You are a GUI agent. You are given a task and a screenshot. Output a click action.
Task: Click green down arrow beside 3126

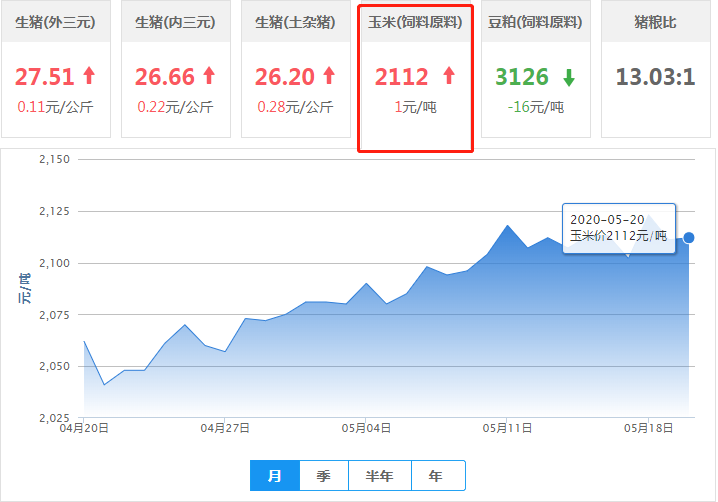tap(568, 77)
